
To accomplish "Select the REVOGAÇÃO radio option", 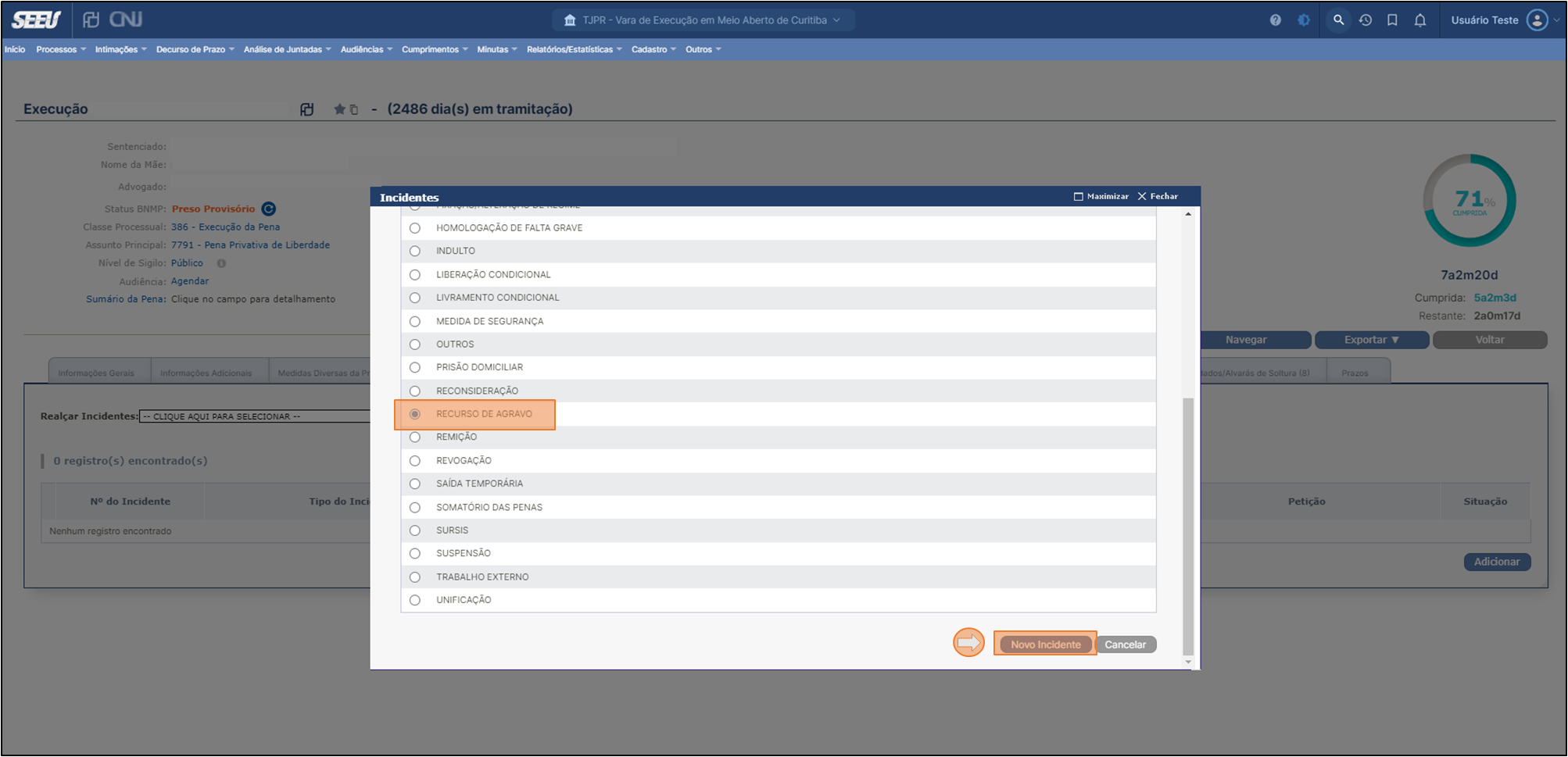I will pos(415,460).
